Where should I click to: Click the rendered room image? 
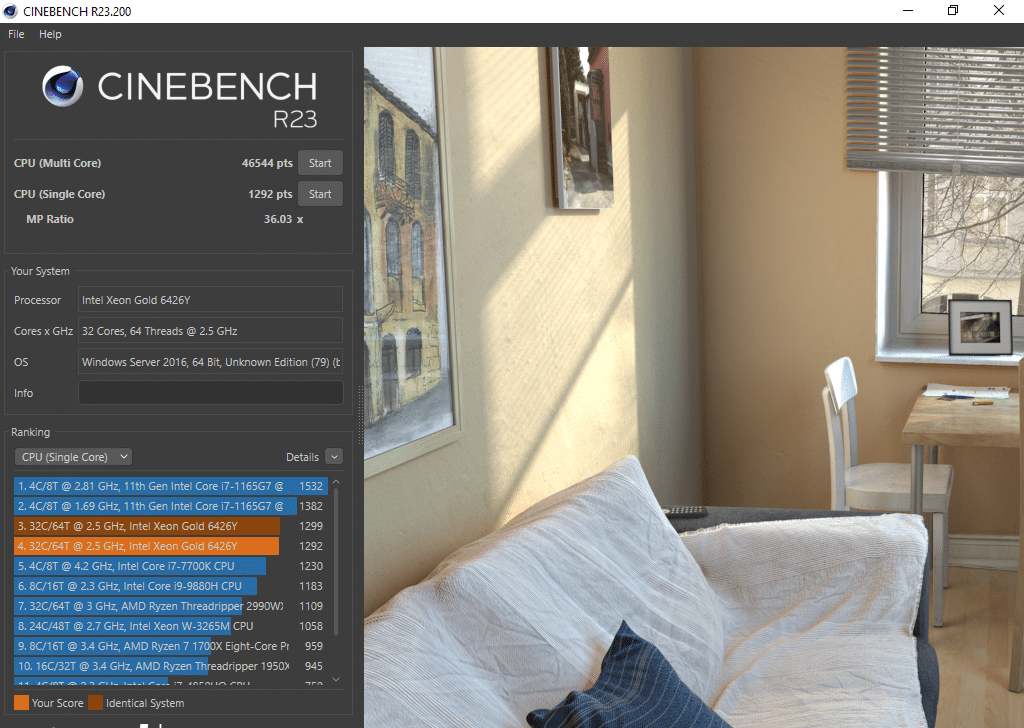click(x=694, y=387)
